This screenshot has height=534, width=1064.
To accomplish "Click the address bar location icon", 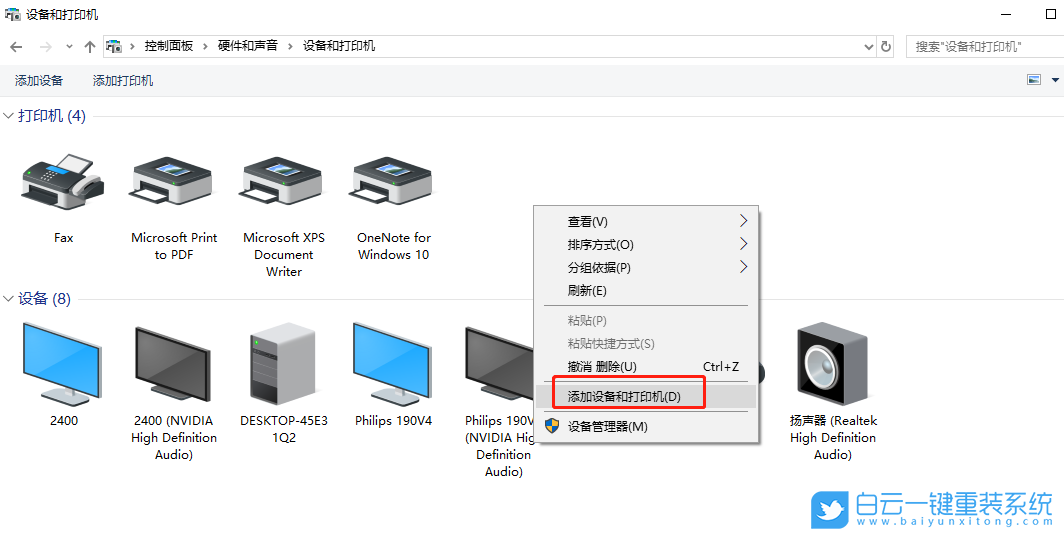I will [115, 47].
